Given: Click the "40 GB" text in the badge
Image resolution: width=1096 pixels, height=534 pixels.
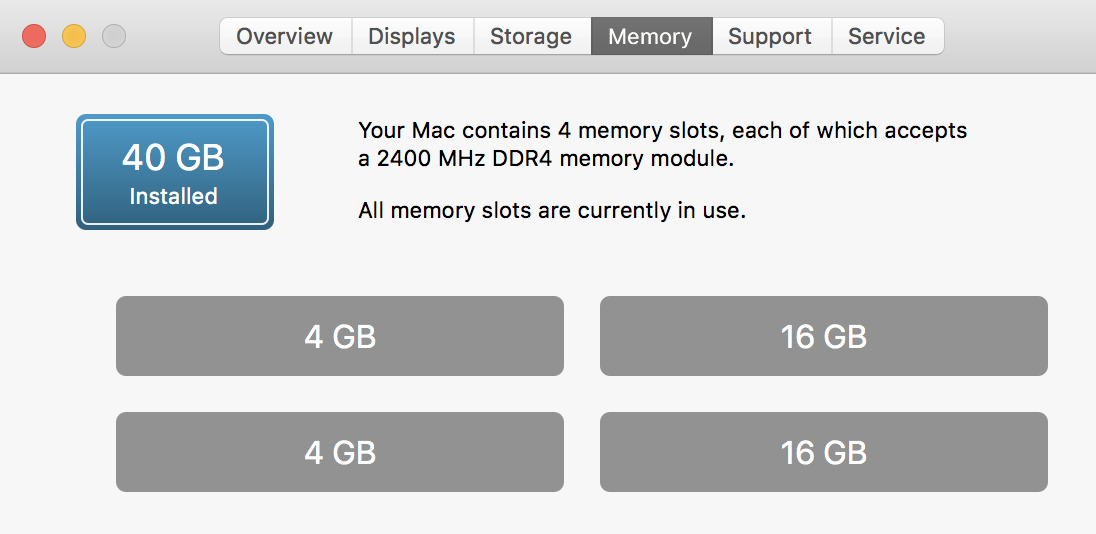Looking at the screenshot, I should [x=174, y=157].
